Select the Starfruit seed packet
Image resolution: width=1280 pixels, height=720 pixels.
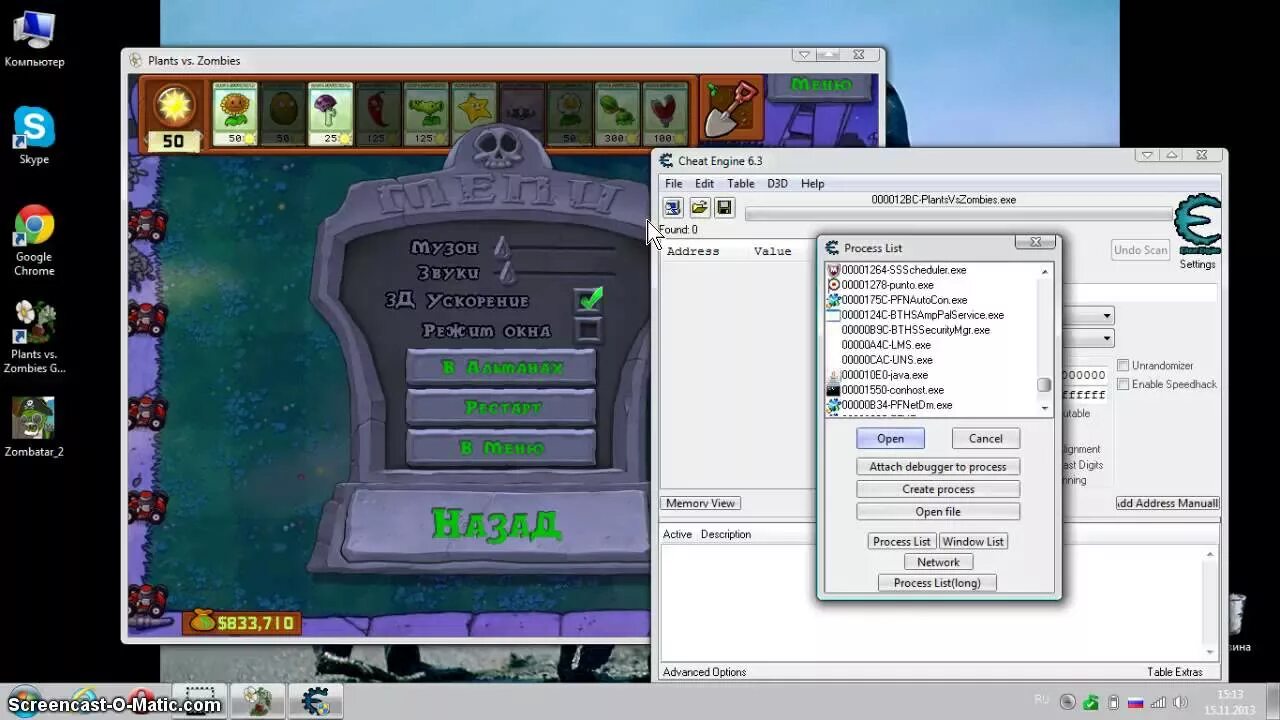coord(474,114)
